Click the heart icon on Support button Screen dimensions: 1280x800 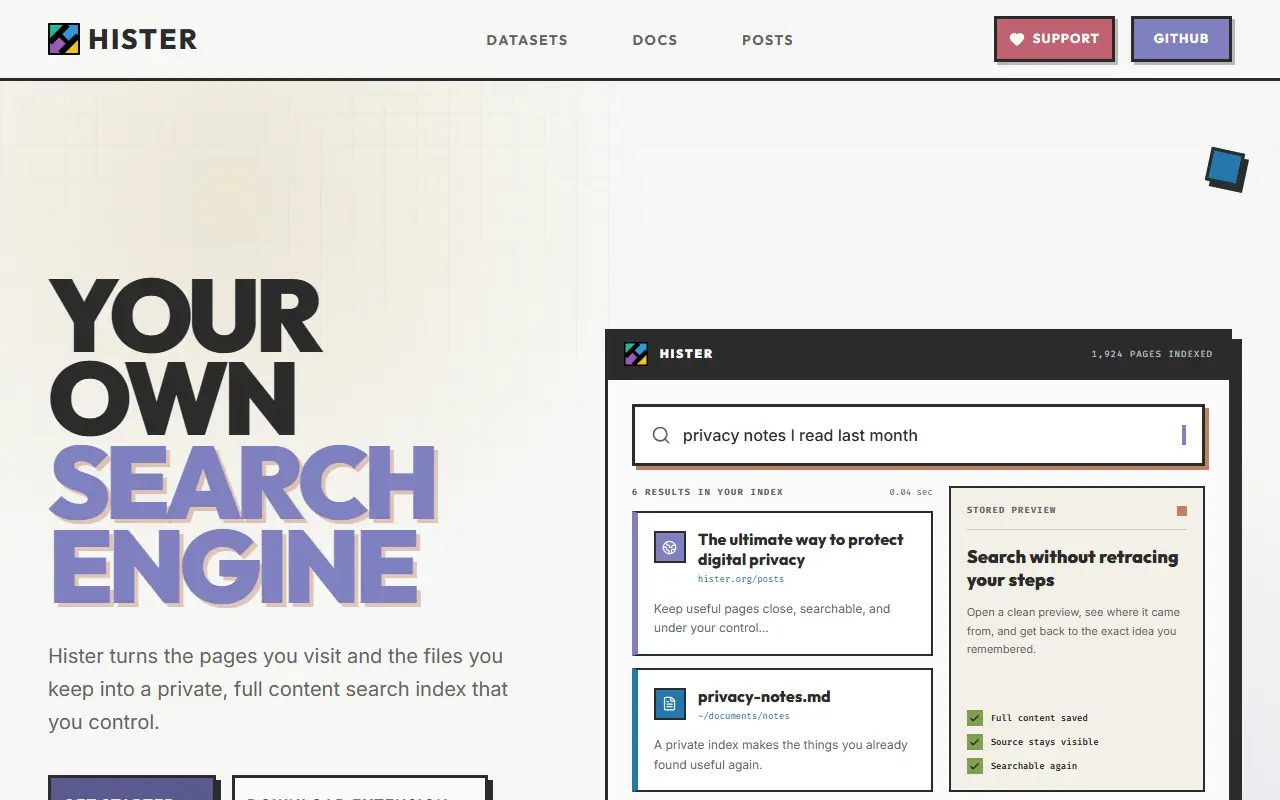click(x=1017, y=39)
